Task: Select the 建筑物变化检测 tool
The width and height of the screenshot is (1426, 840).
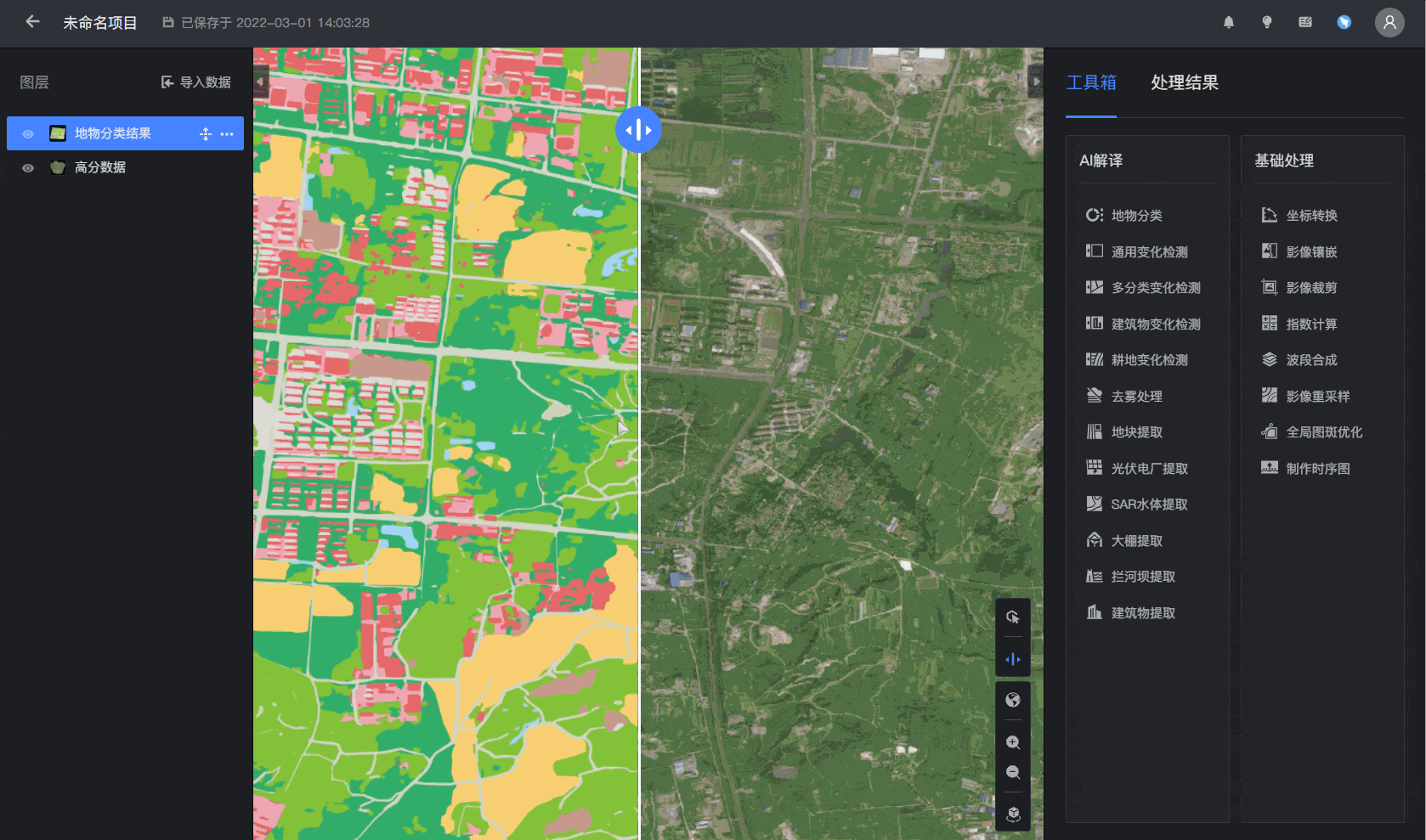Action: coord(1143,324)
